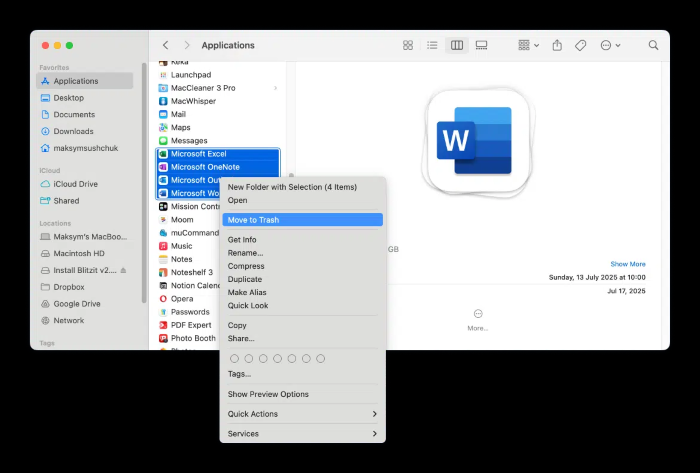
Task: Choose Get Info in the context menu
Action: pos(302,240)
